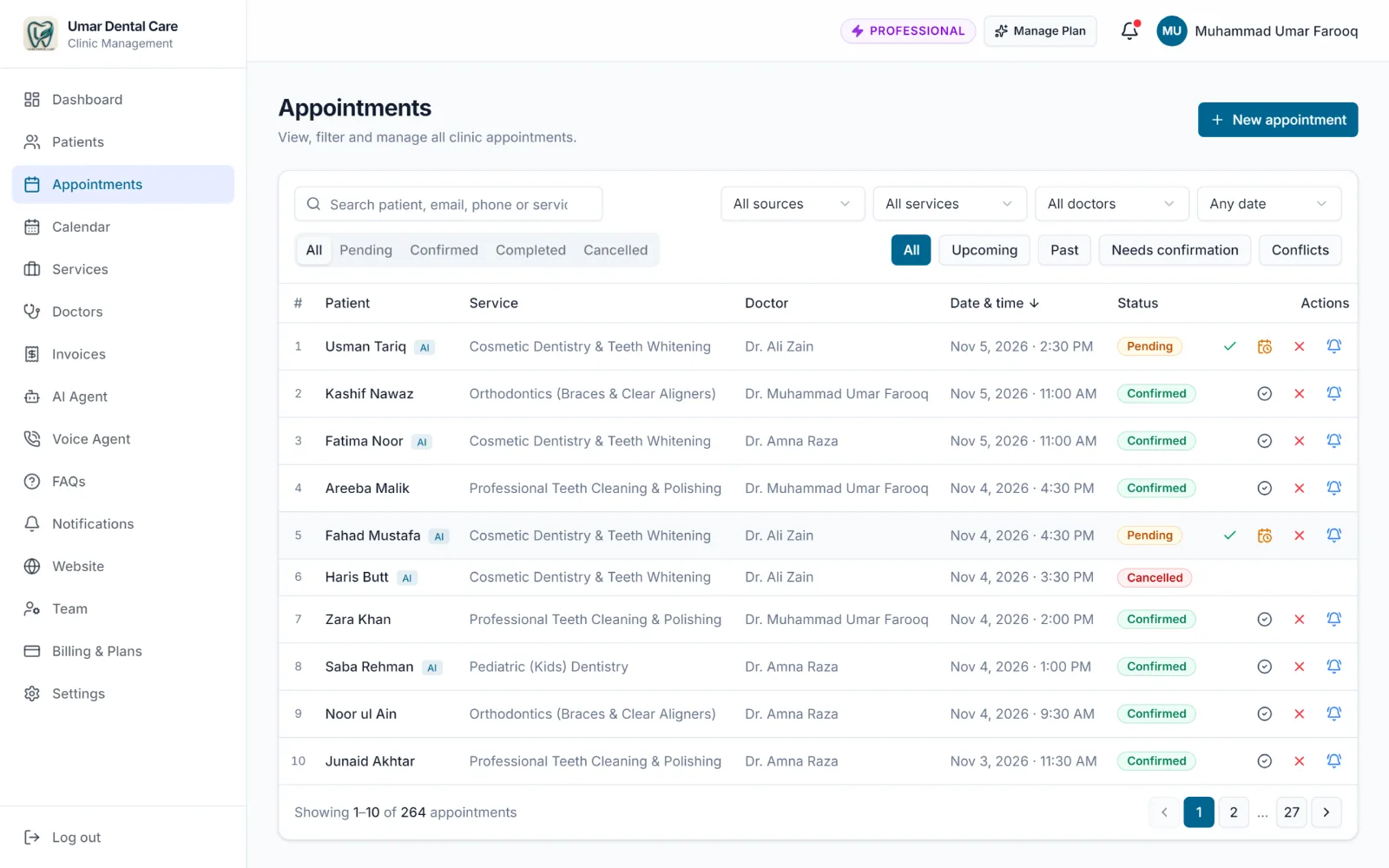Mark Noor ul Ain's appointment completed
1389x868 pixels.
tap(1265, 714)
